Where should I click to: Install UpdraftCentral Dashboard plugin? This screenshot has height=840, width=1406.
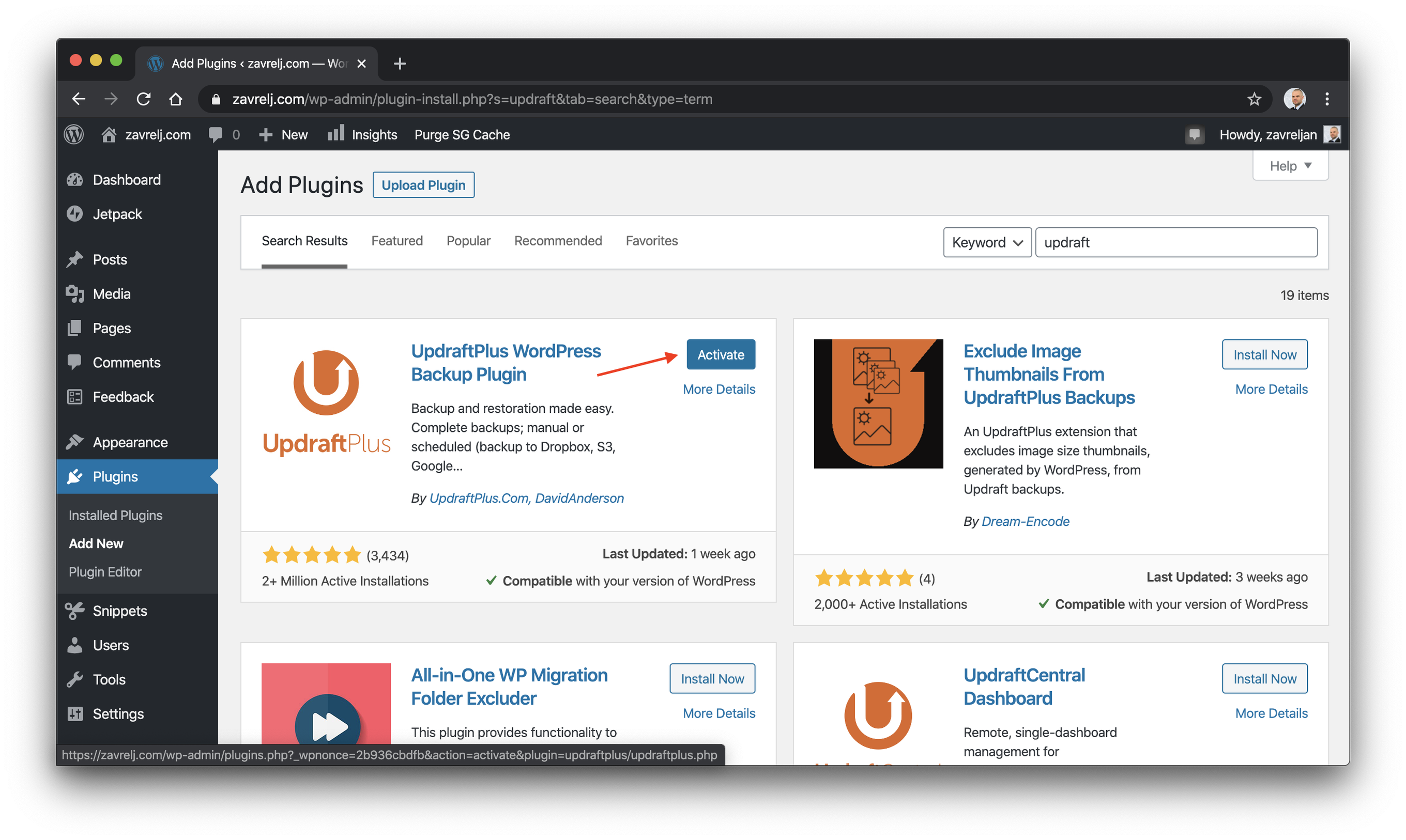pyautogui.click(x=1264, y=679)
